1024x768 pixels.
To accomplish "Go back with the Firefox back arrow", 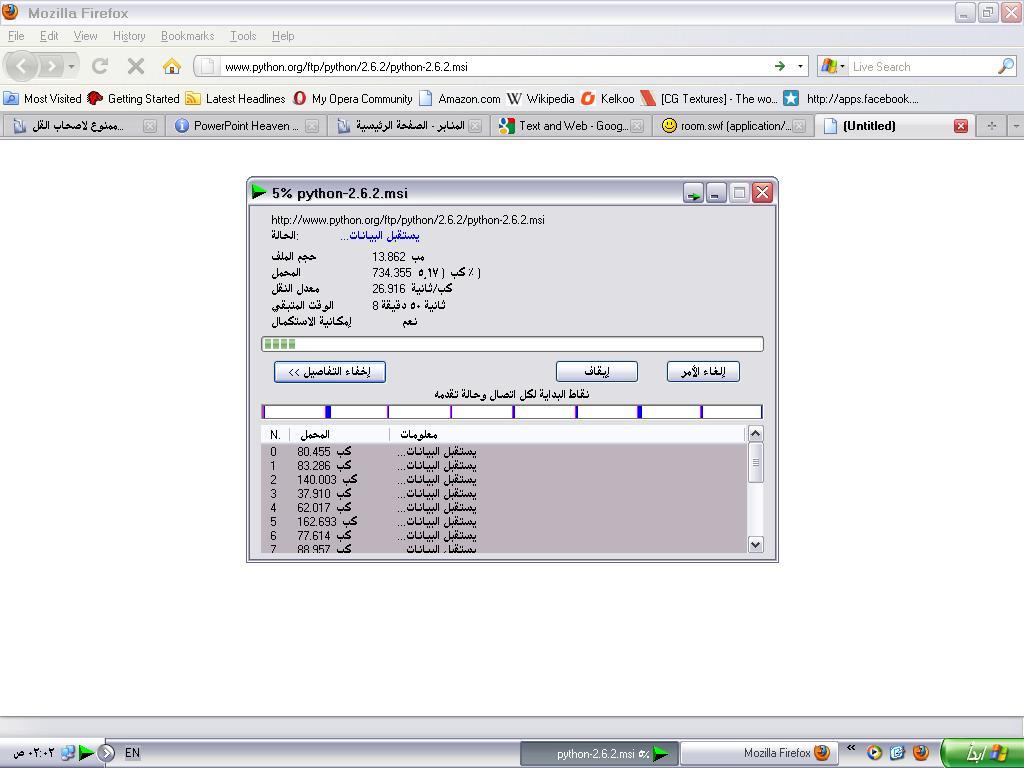I will 22,66.
